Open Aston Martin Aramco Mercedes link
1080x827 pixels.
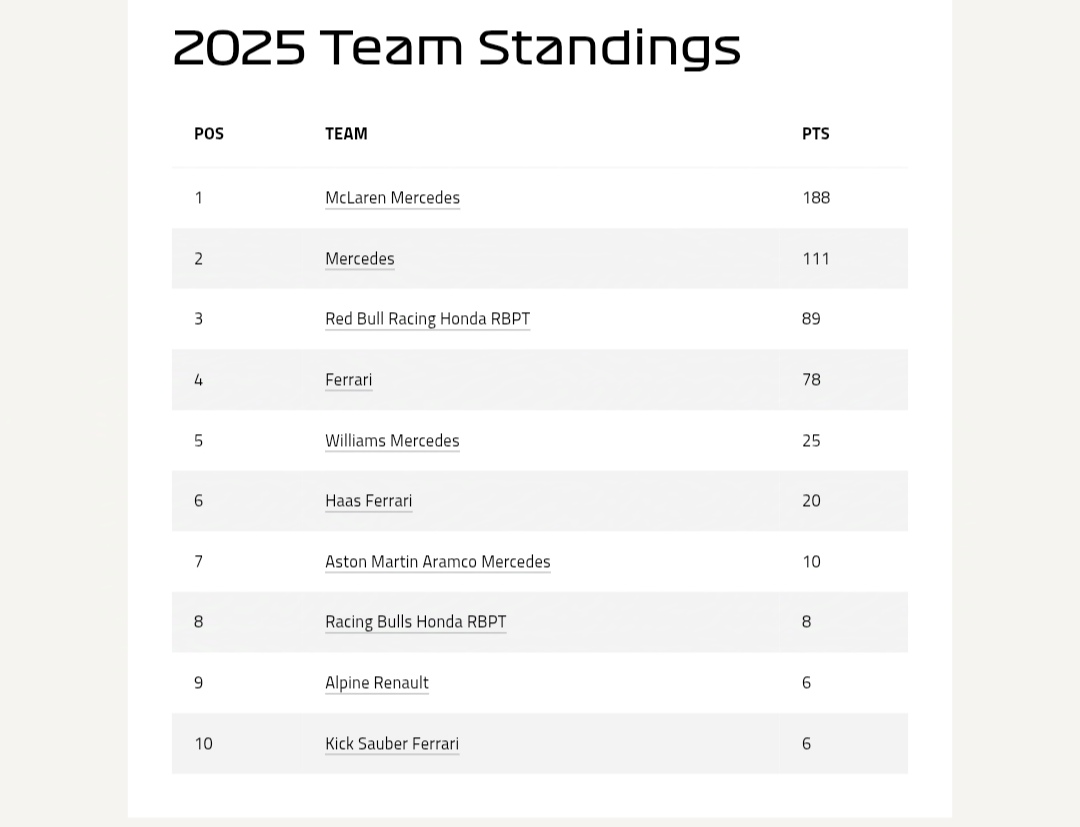(x=437, y=562)
